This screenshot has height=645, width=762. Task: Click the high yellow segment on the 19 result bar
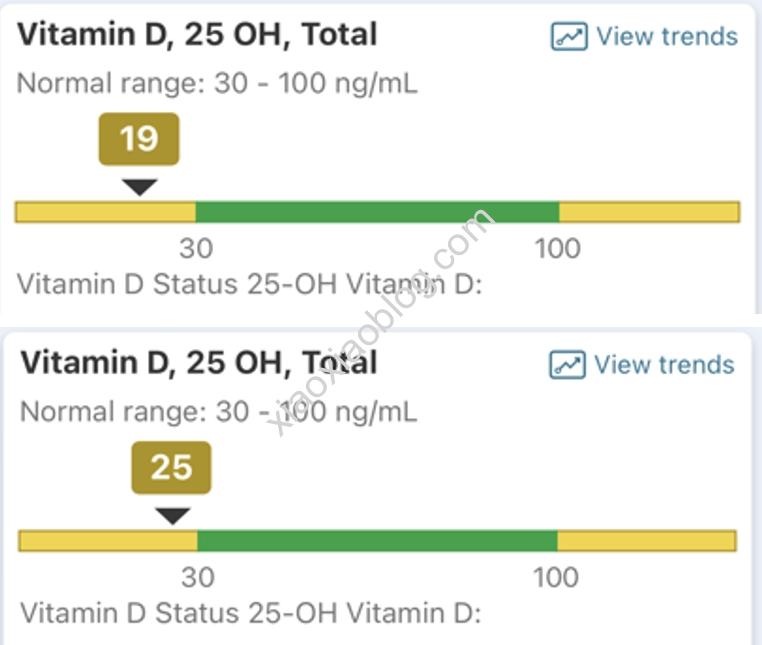649,212
